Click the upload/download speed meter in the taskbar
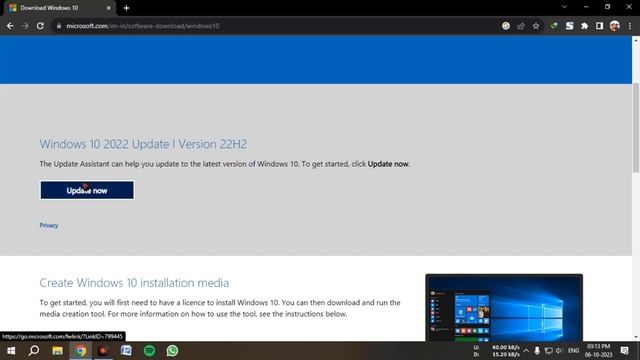This screenshot has height=360, width=640. 497,351
